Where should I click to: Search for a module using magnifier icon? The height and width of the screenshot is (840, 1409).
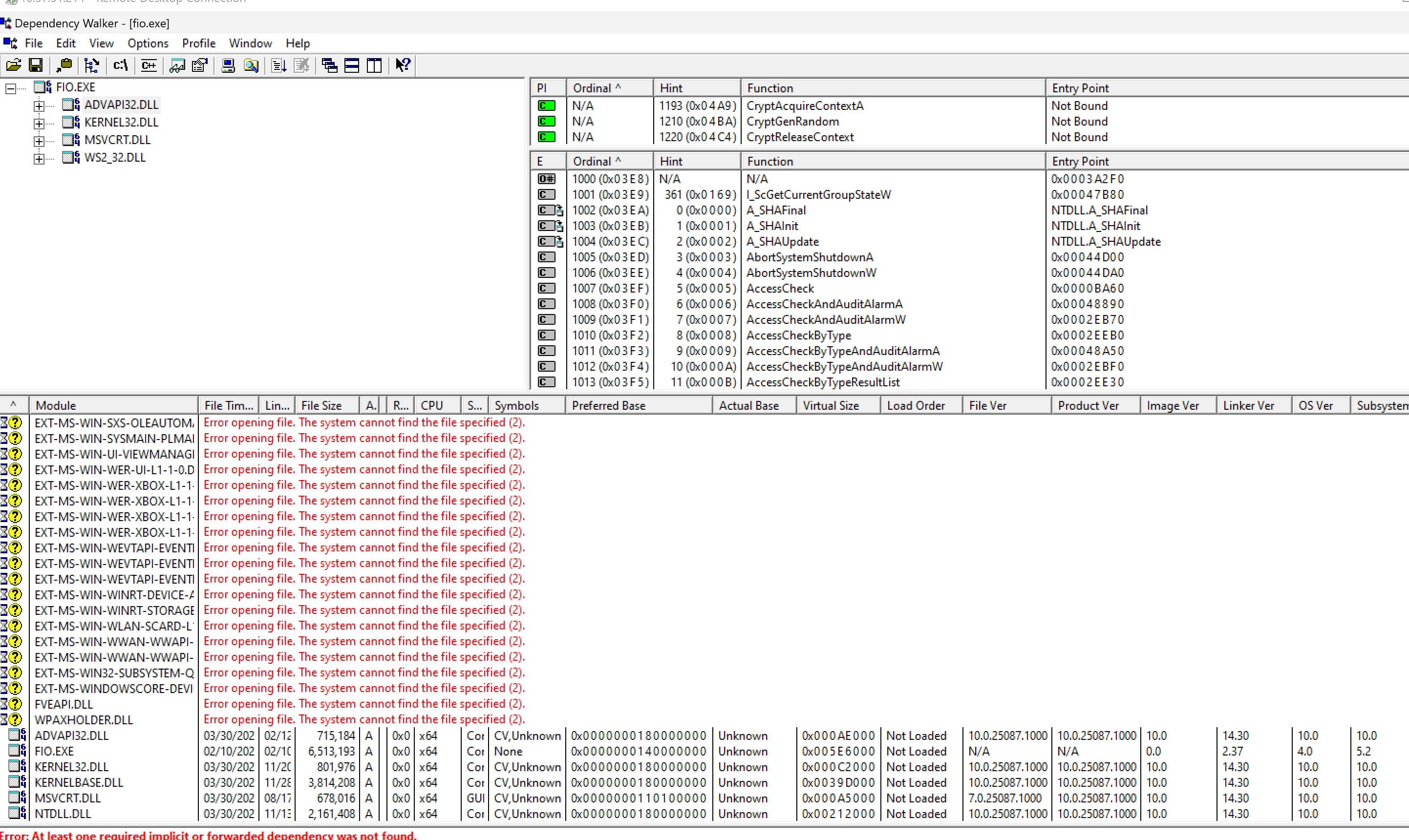pyautogui.click(x=250, y=65)
